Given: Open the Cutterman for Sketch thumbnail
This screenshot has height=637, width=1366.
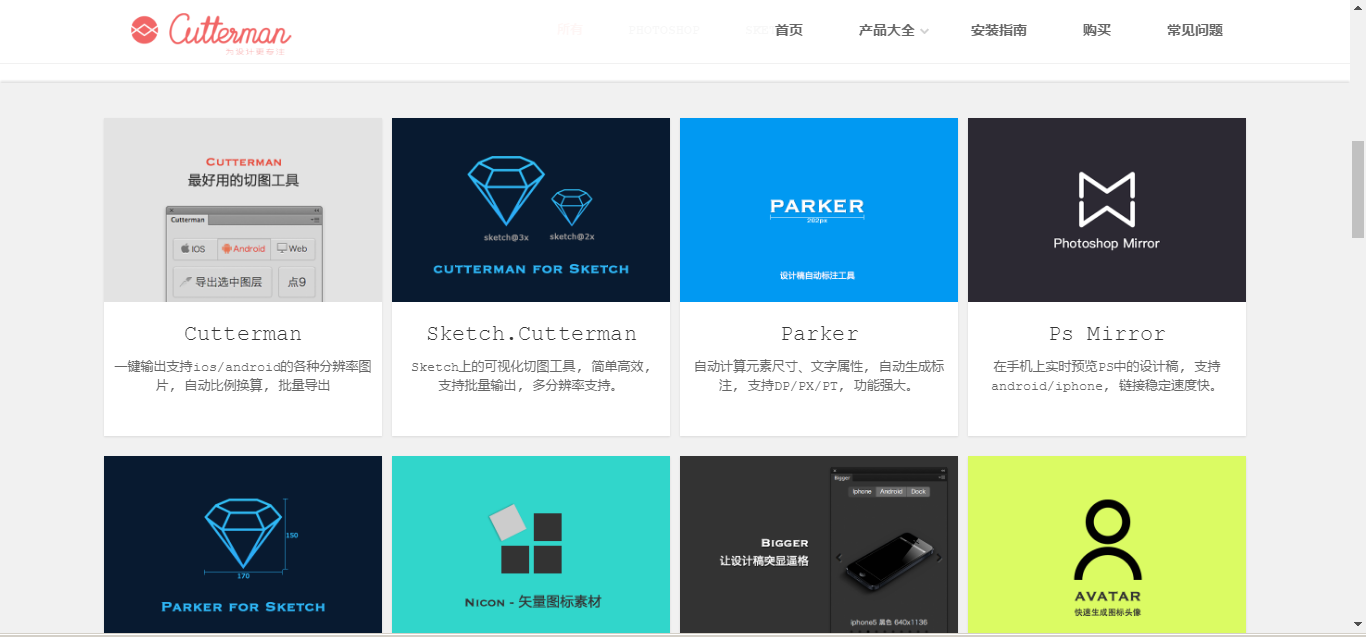Looking at the screenshot, I should [x=531, y=210].
